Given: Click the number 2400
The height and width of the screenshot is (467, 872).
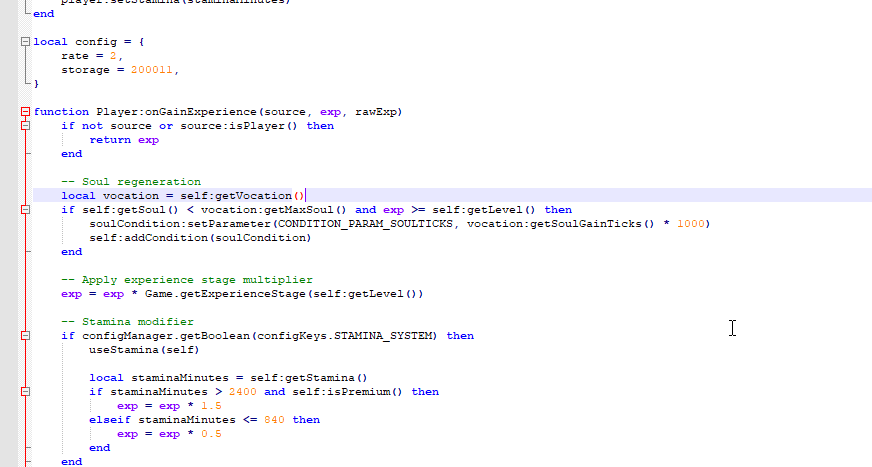Looking at the screenshot, I should pos(242,392).
